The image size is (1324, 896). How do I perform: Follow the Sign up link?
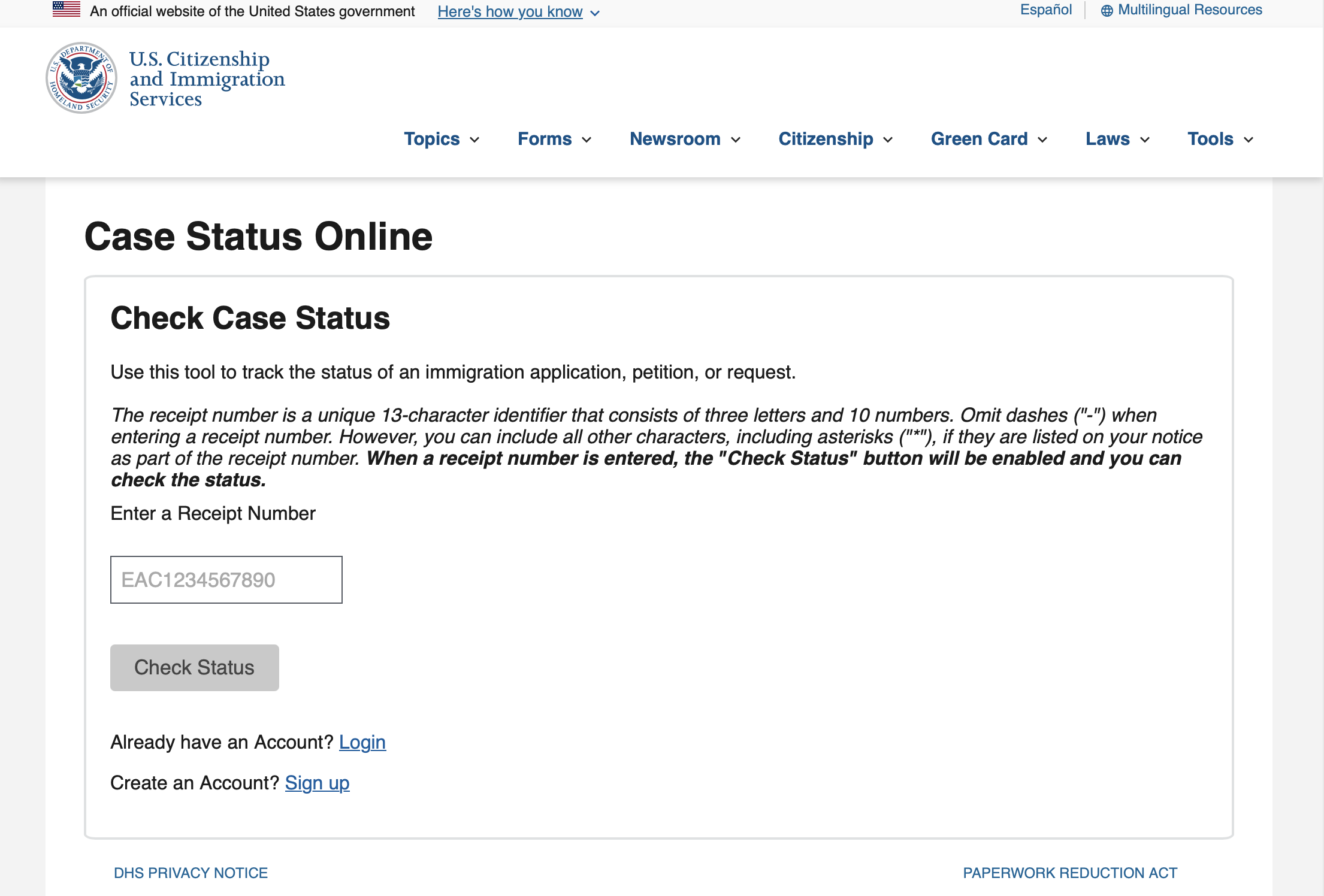pos(317,783)
